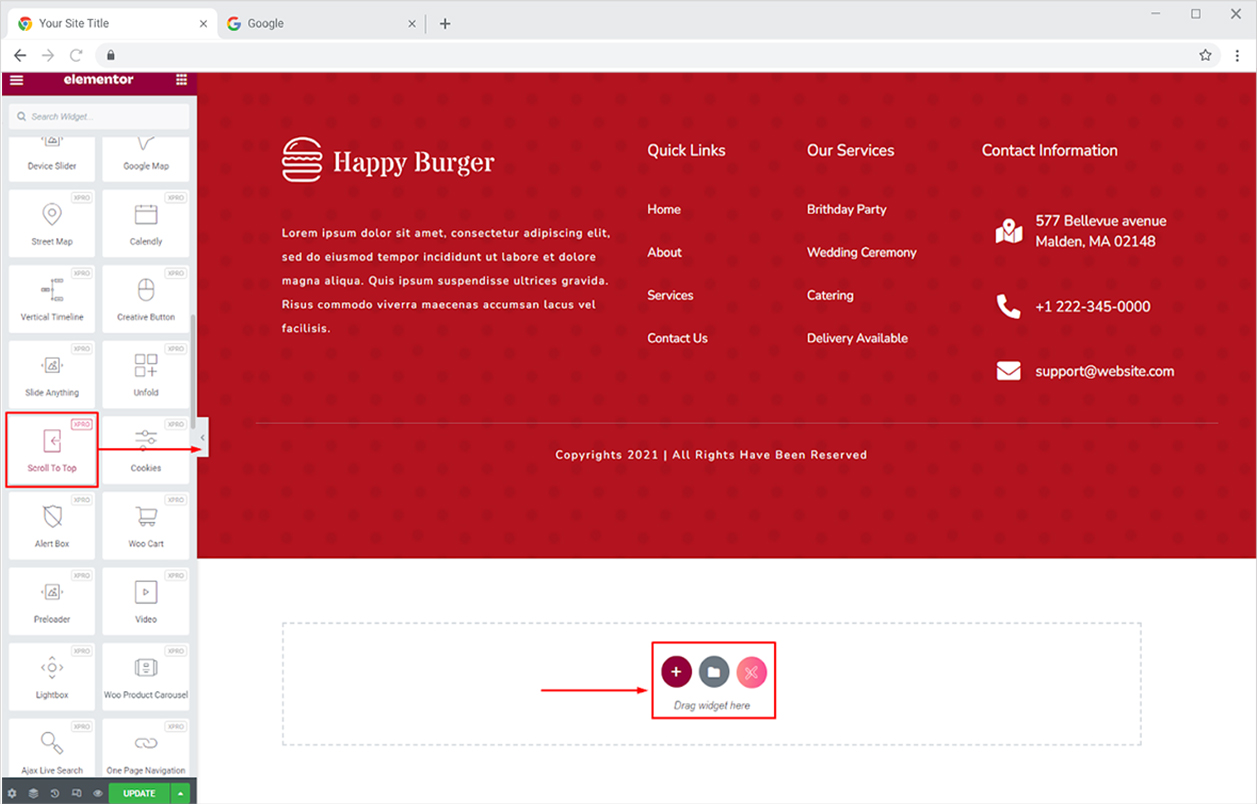Click the plus Add New Section button

pos(676,672)
